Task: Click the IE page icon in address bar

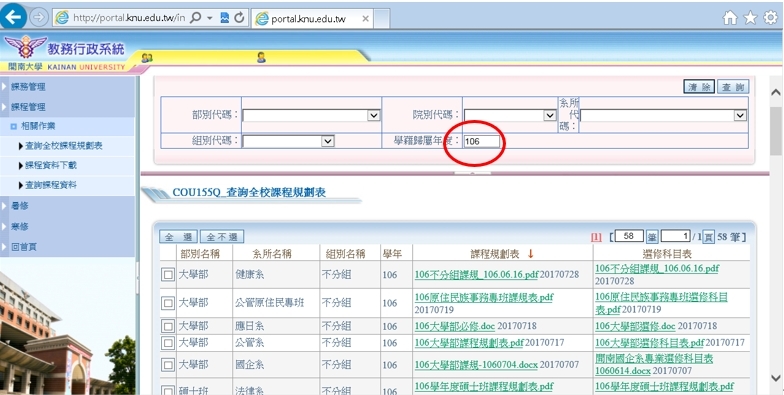Action: [62, 18]
